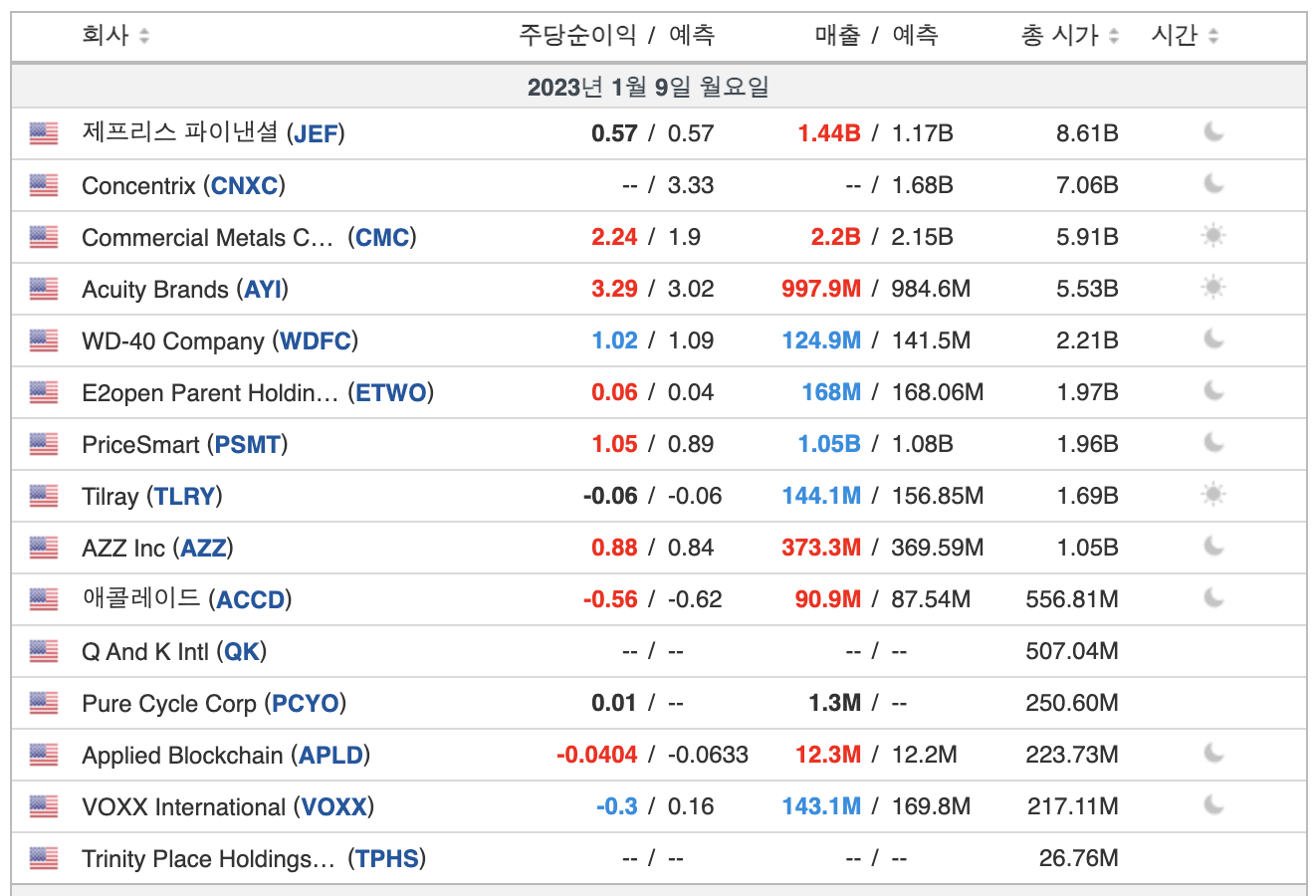Open TLRY ticker link
This screenshot has width=1316, height=896.
tap(185, 496)
